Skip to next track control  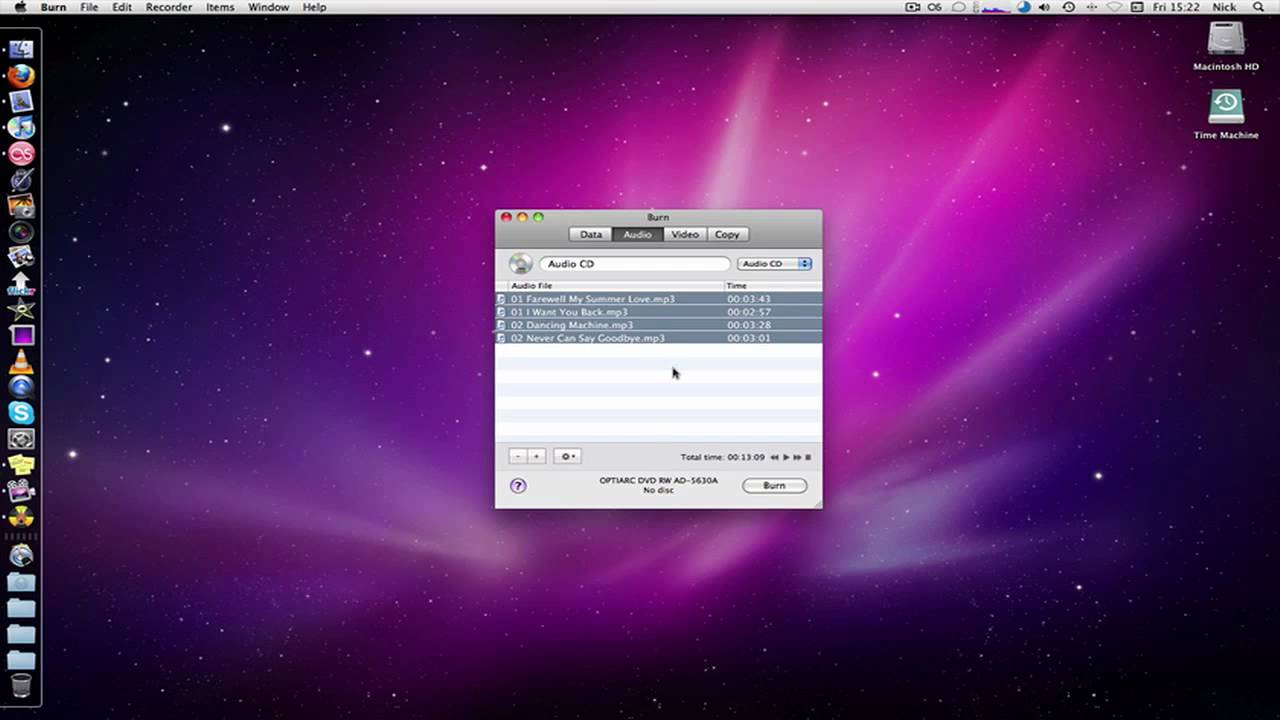797,457
